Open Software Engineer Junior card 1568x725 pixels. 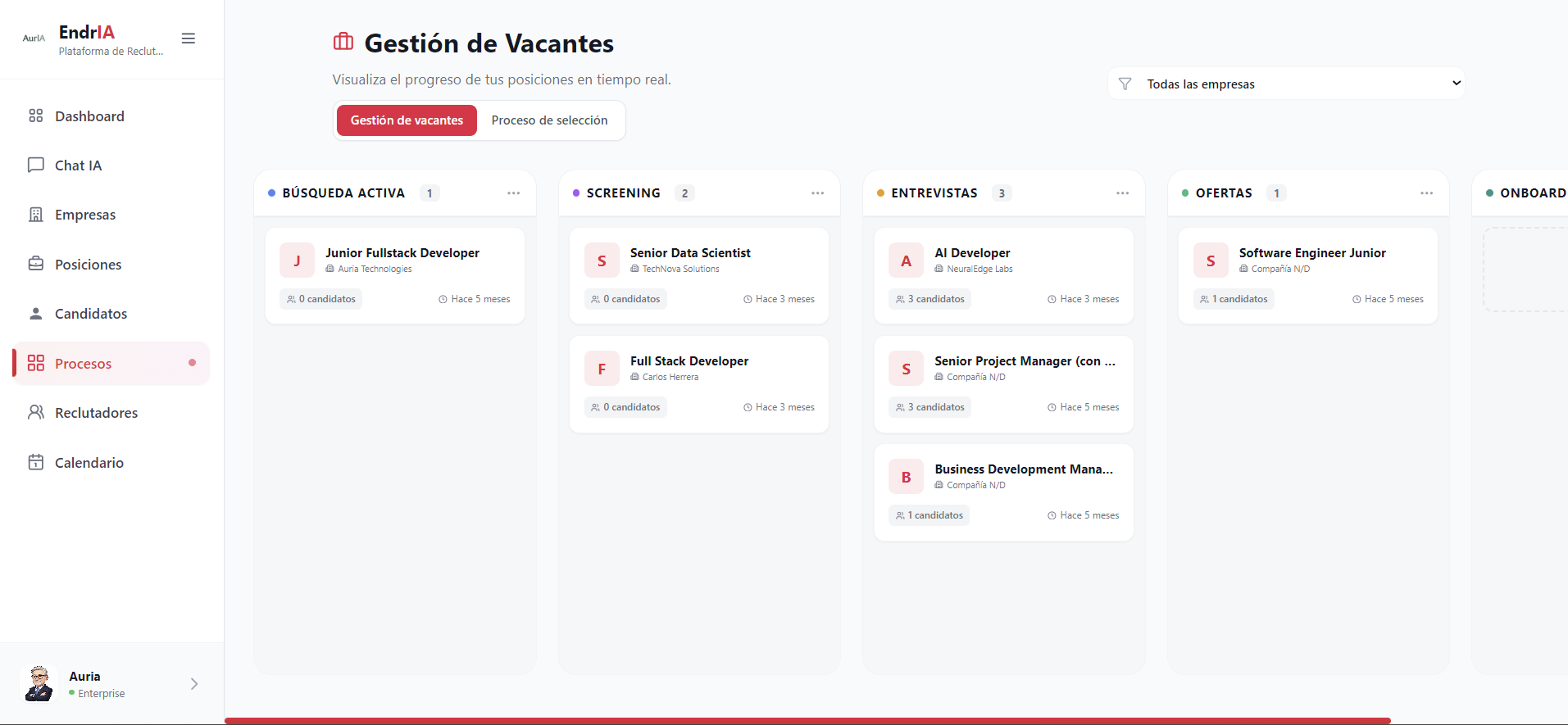[x=1308, y=276]
